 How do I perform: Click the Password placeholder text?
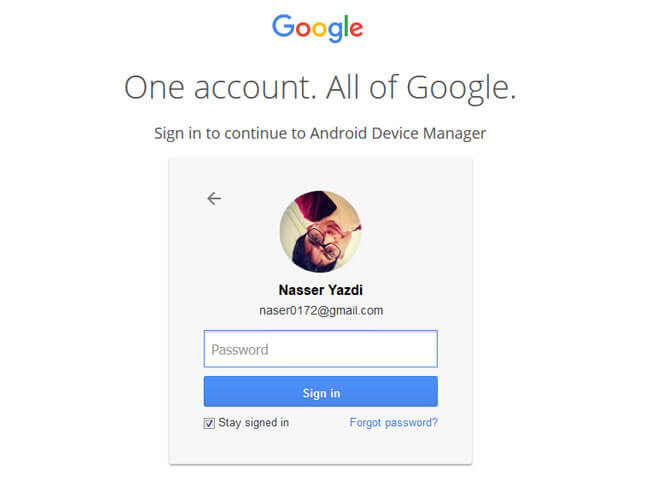pyautogui.click(x=240, y=350)
